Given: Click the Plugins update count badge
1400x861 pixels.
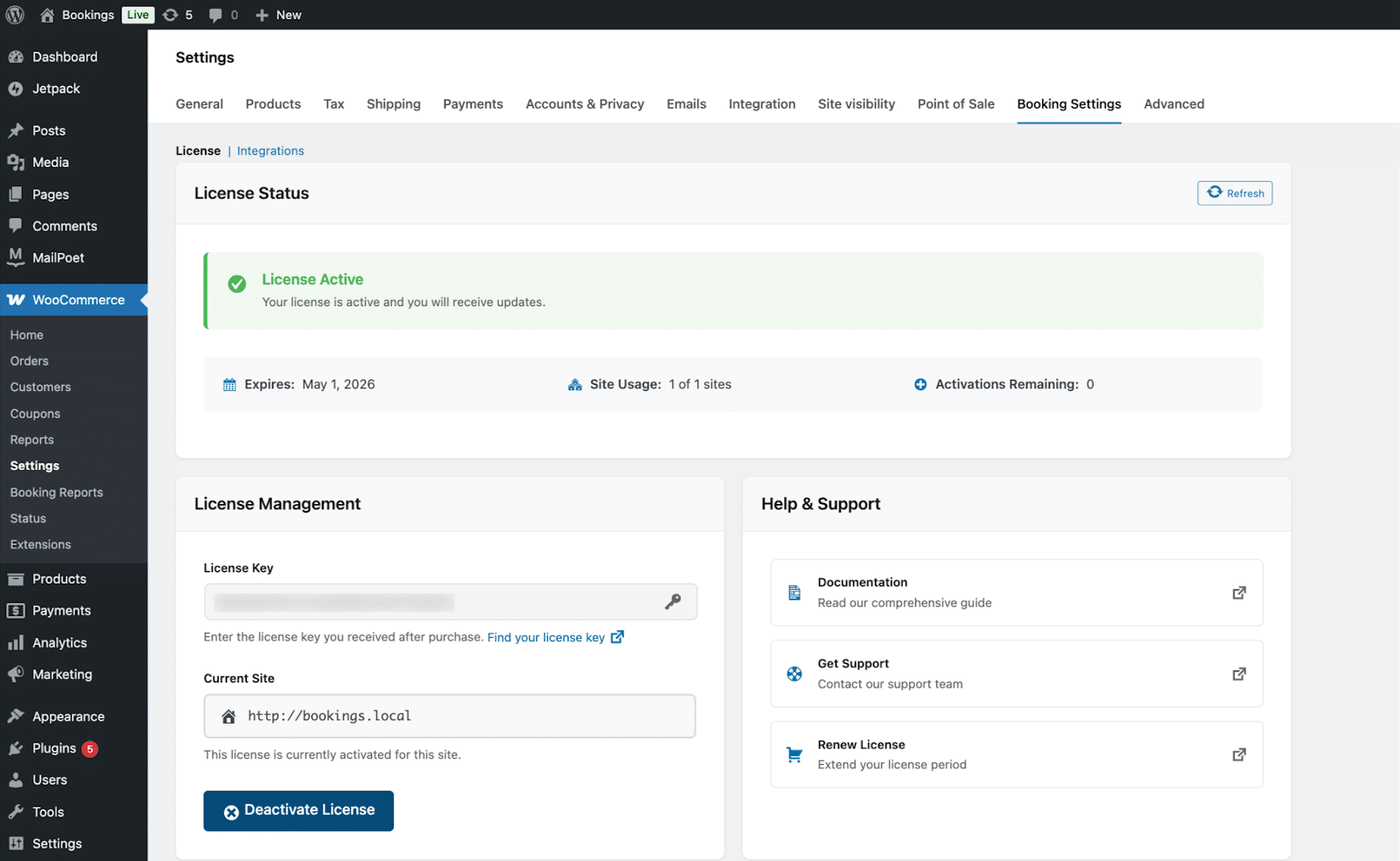Looking at the screenshot, I should [x=90, y=749].
